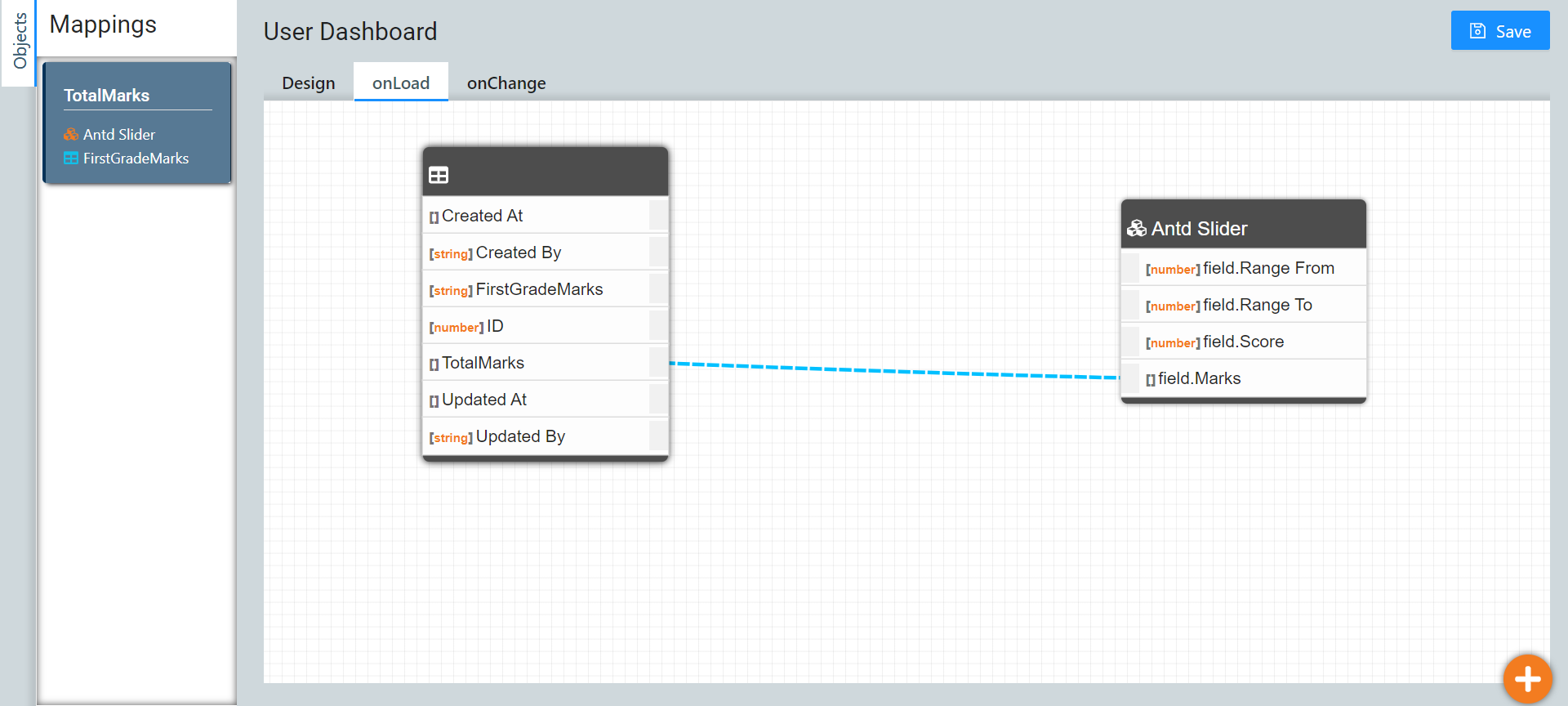Click the TotalMarks field in table node
Image resolution: width=1568 pixels, height=706 pixels.
[546, 362]
